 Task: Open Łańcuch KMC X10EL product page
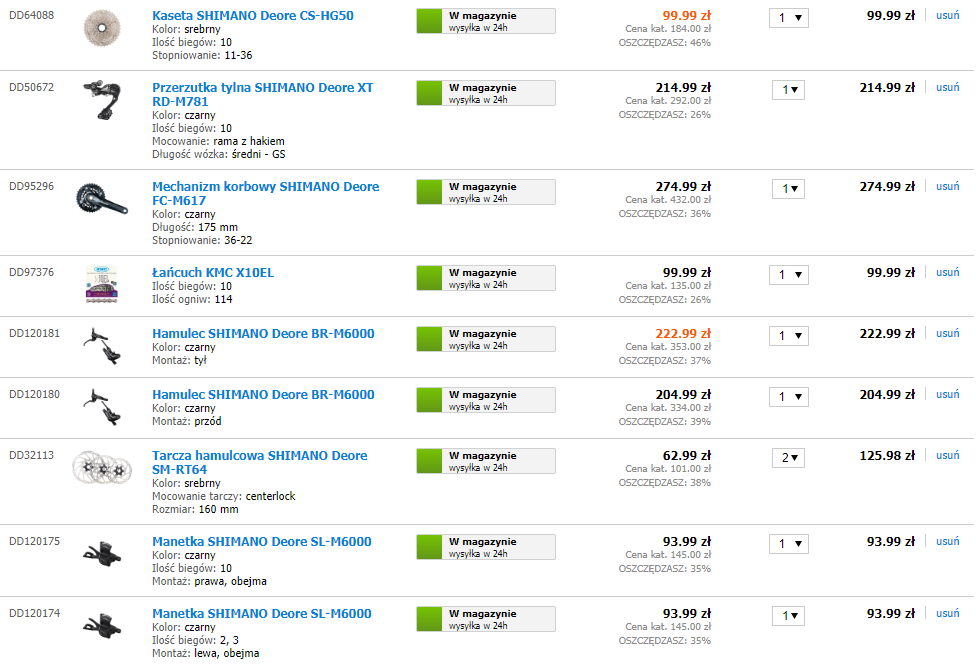coord(212,273)
